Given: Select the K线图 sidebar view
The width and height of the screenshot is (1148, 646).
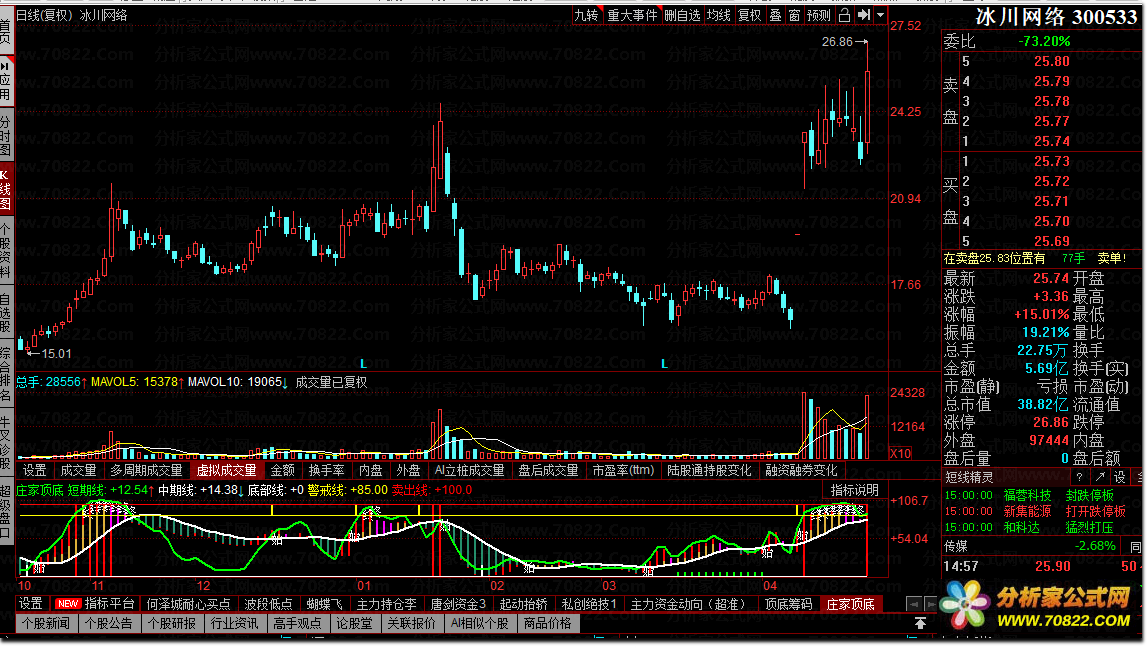Looking at the screenshot, I should (x=6, y=188).
